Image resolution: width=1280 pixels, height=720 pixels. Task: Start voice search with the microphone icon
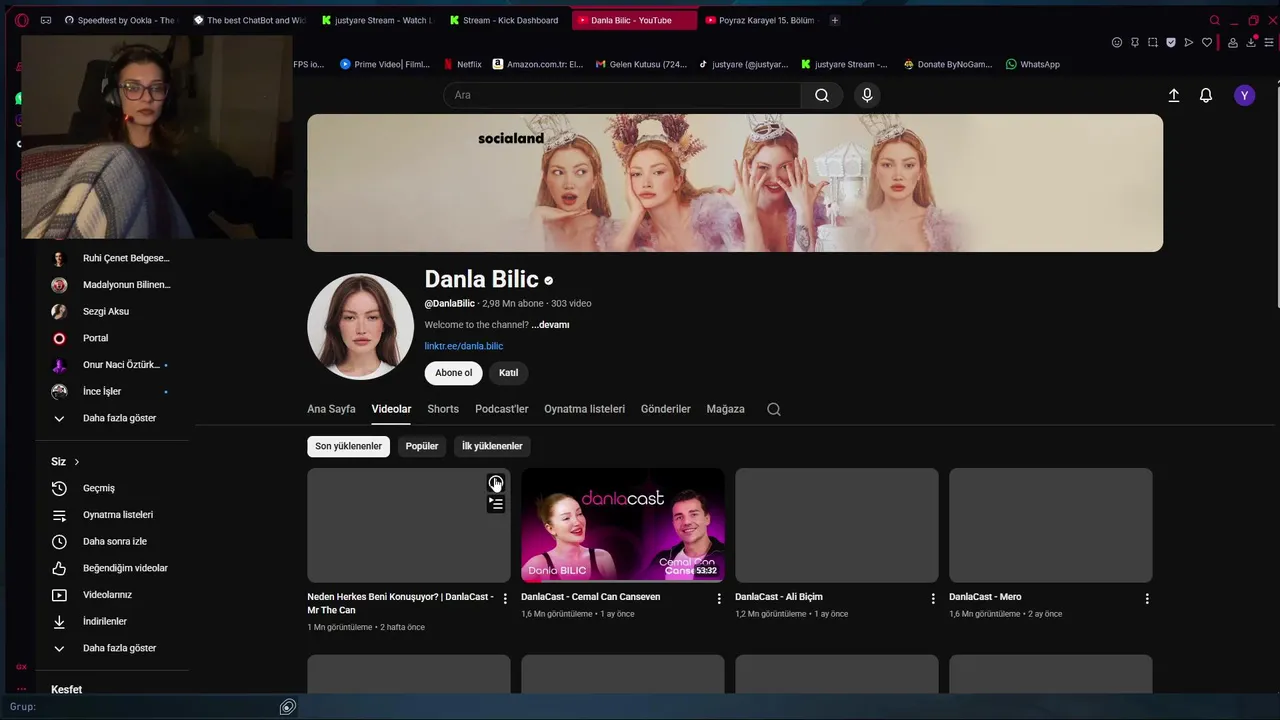pyautogui.click(x=867, y=95)
